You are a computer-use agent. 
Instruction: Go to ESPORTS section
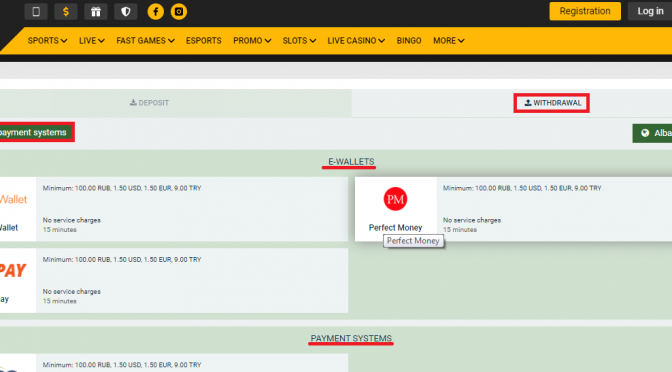[204, 41]
